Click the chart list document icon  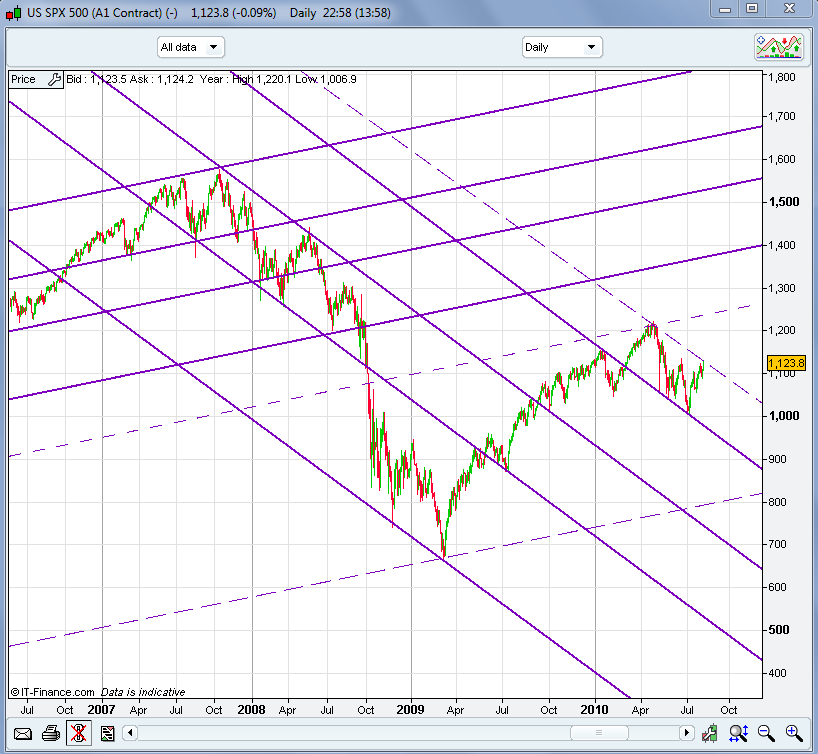(107, 734)
